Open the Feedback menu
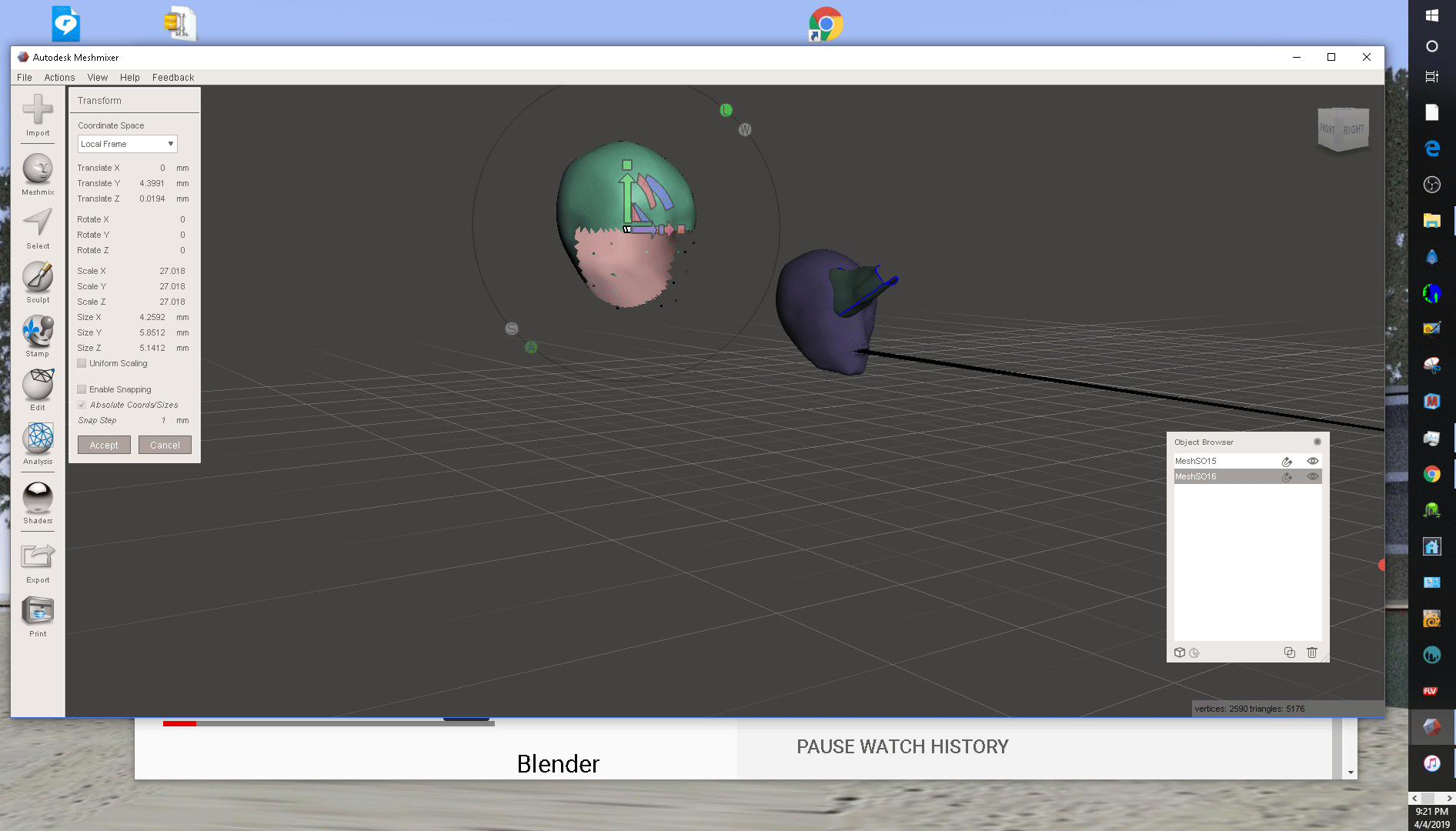The image size is (1456, 831). 172,77
